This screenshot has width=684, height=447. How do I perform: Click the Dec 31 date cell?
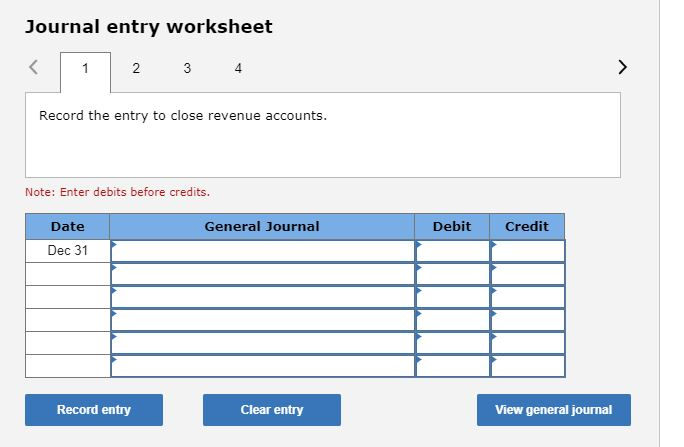68,251
